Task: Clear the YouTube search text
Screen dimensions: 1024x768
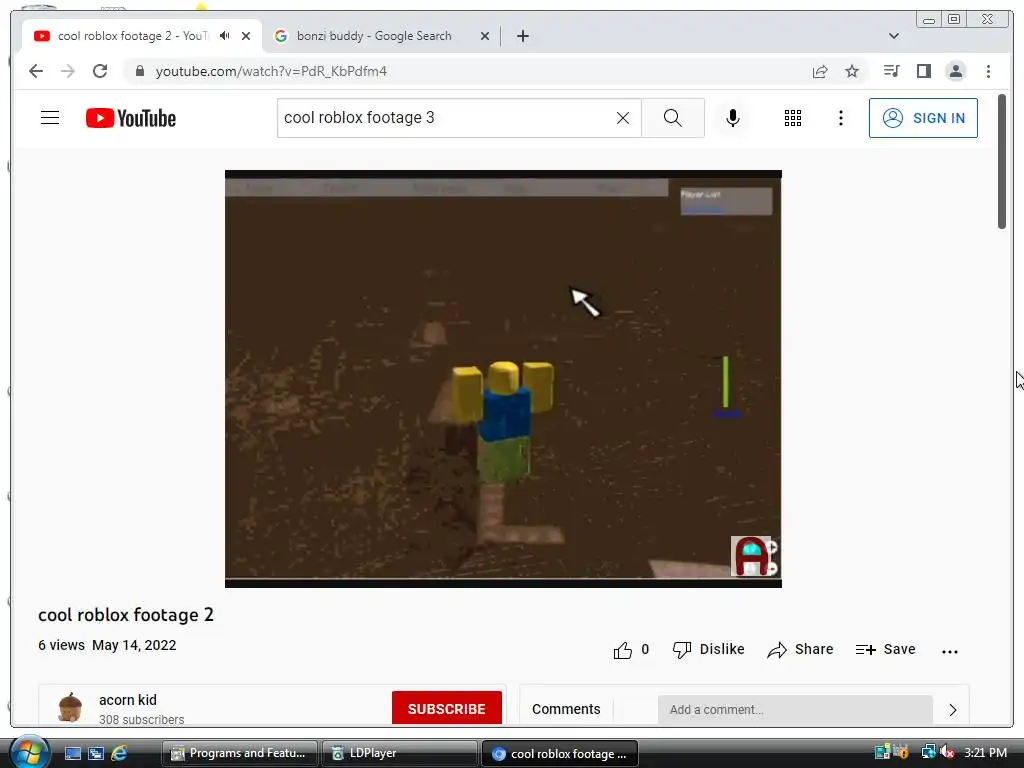Action: tap(623, 118)
